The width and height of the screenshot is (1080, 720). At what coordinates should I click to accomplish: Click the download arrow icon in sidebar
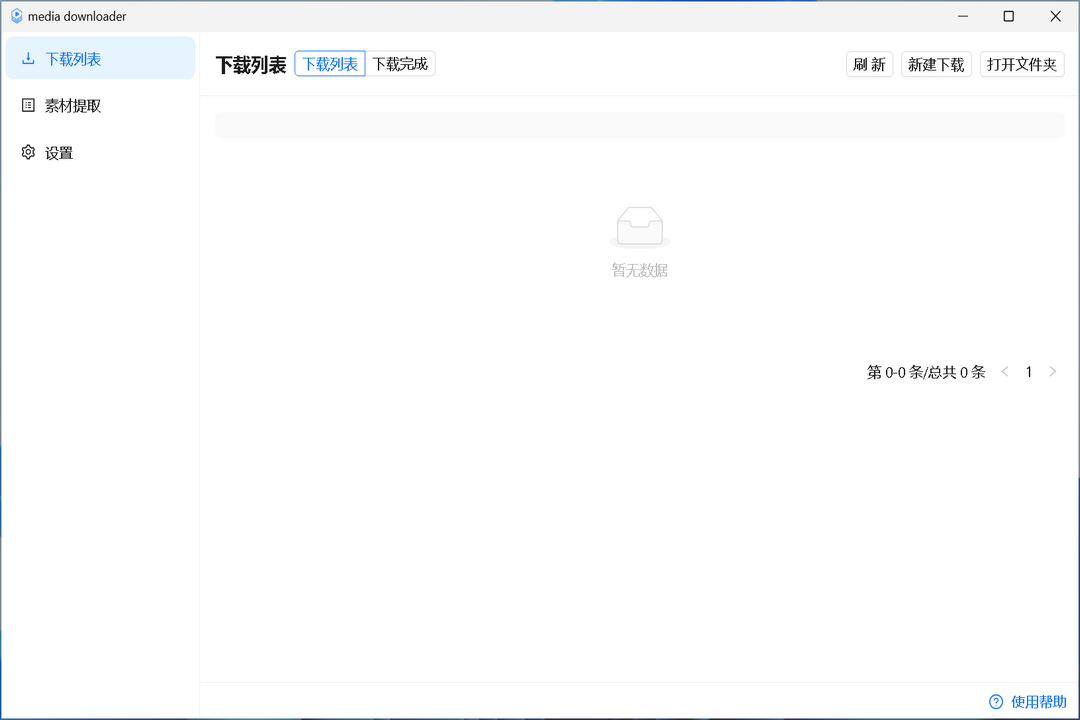pos(28,59)
